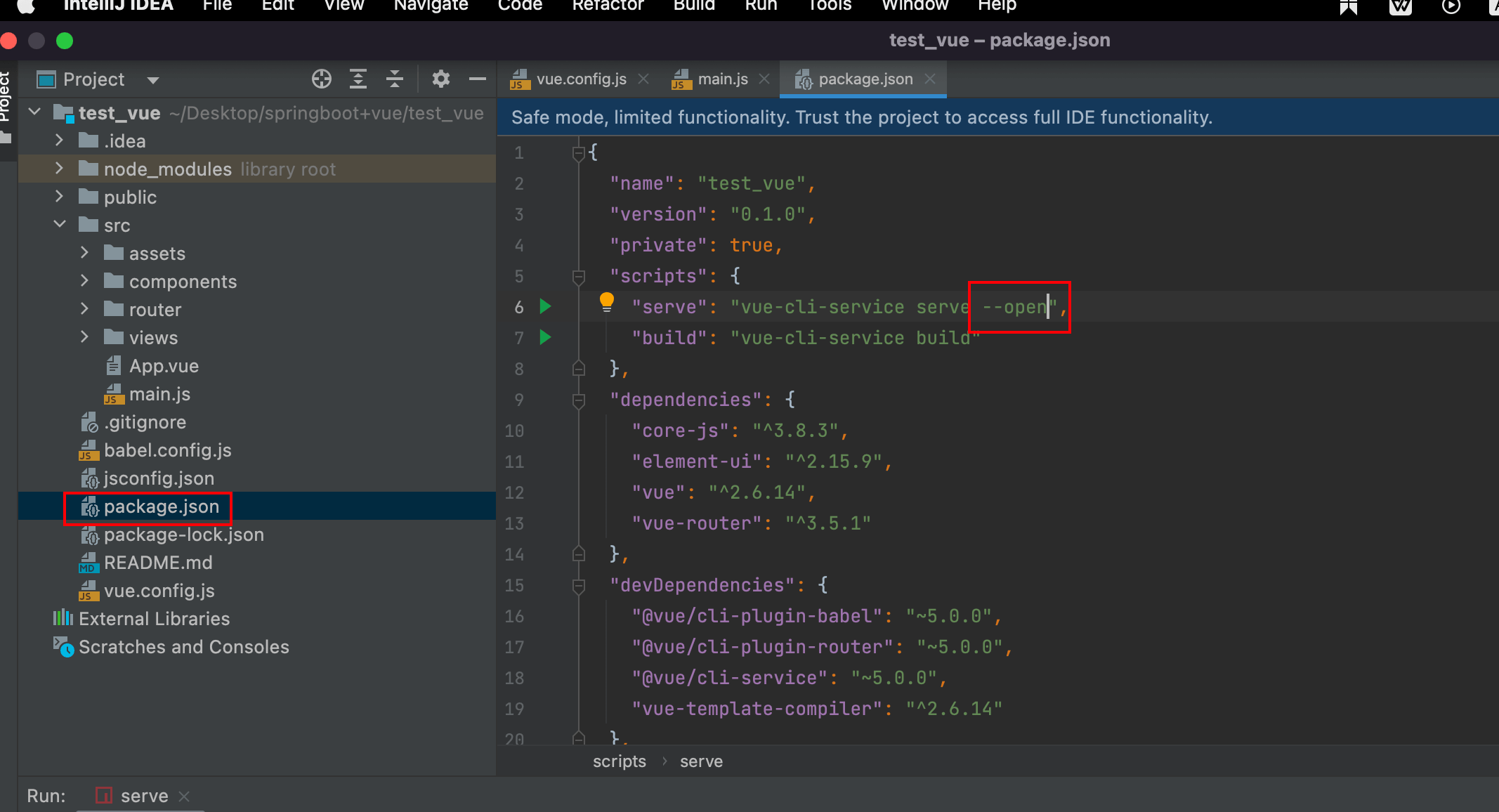Open the Project view dropdown arrow
The height and width of the screenshot is (812, 1499).
pos(152,80)
